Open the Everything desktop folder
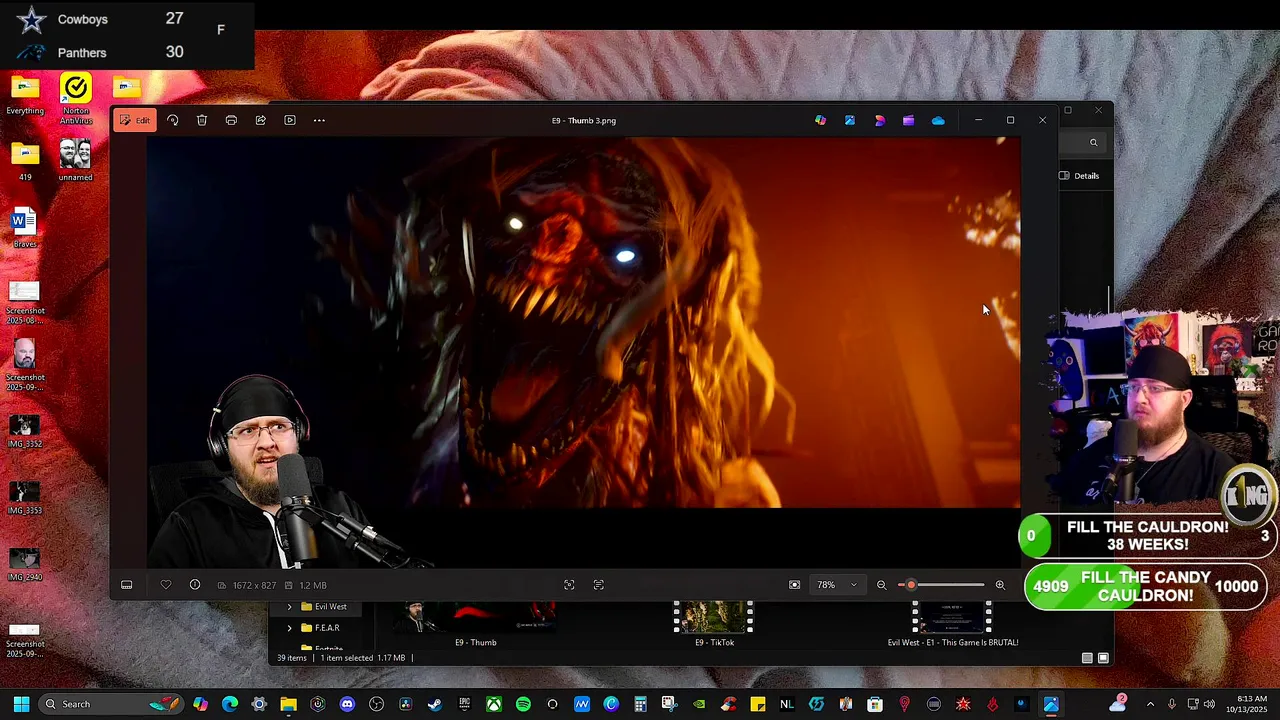The height and width of the screenshot is (720, 1280). 25,96
